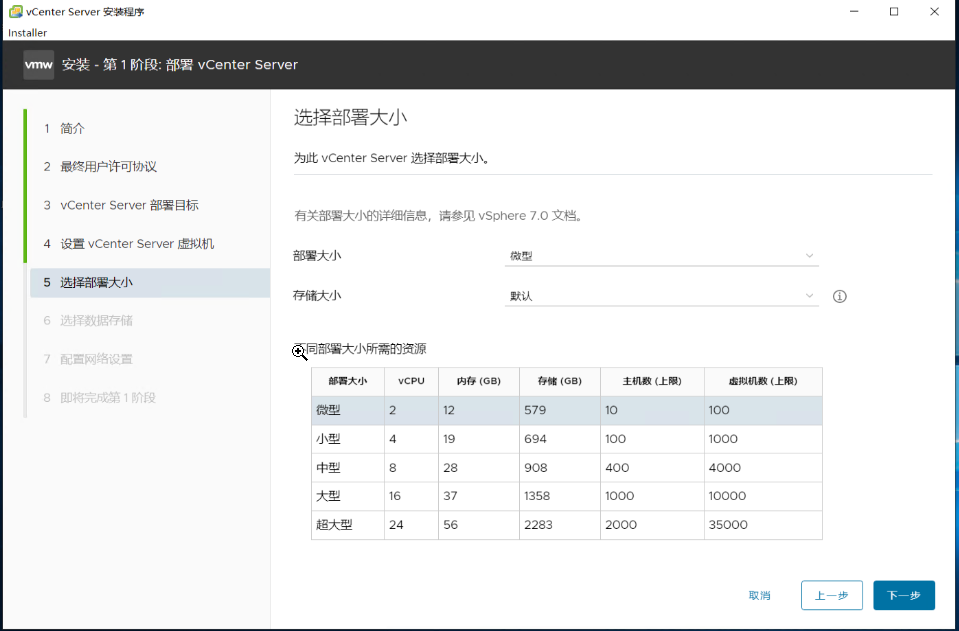The height and width of the screenshot is (631, 959).
Task: Open the 存储大小 dropdown showing 默认
Action: coord(662,296)
